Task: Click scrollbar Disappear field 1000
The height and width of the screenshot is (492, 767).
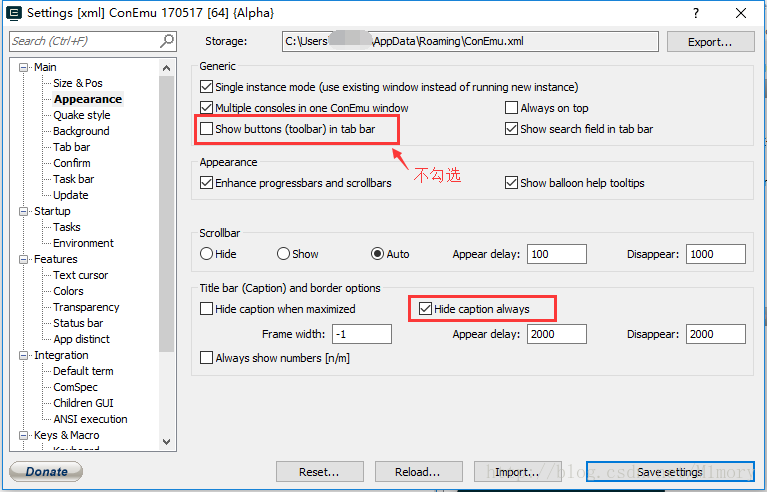Action: pos(716,254)
